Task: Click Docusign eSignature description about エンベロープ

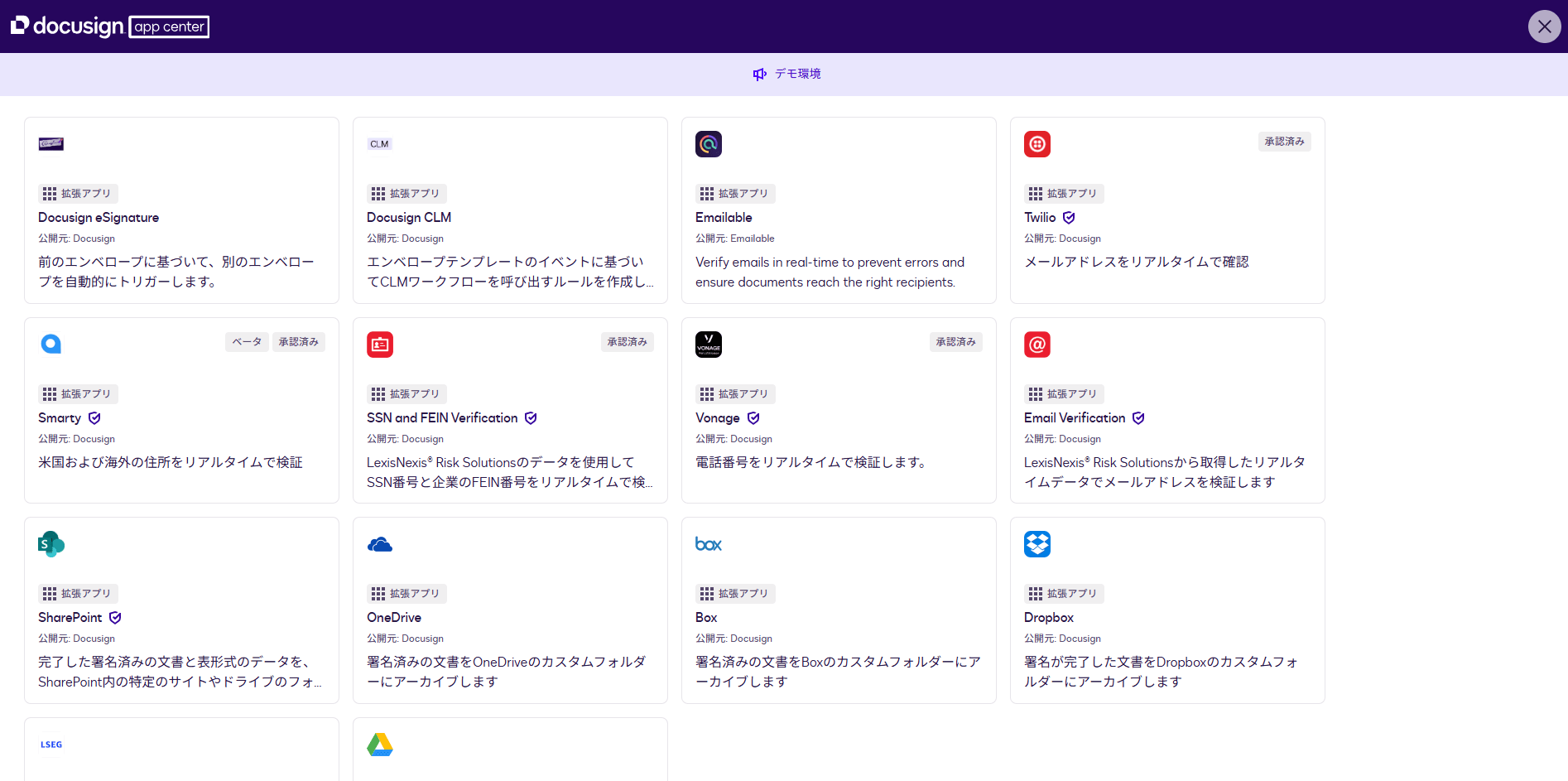Action: 176,272
